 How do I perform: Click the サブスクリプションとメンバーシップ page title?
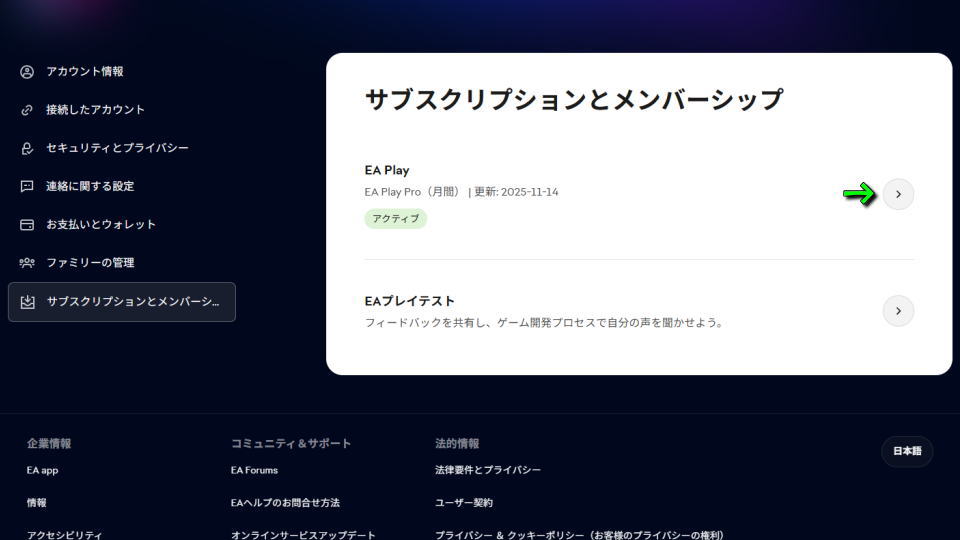pyautogui.click(x=574, y=99)
